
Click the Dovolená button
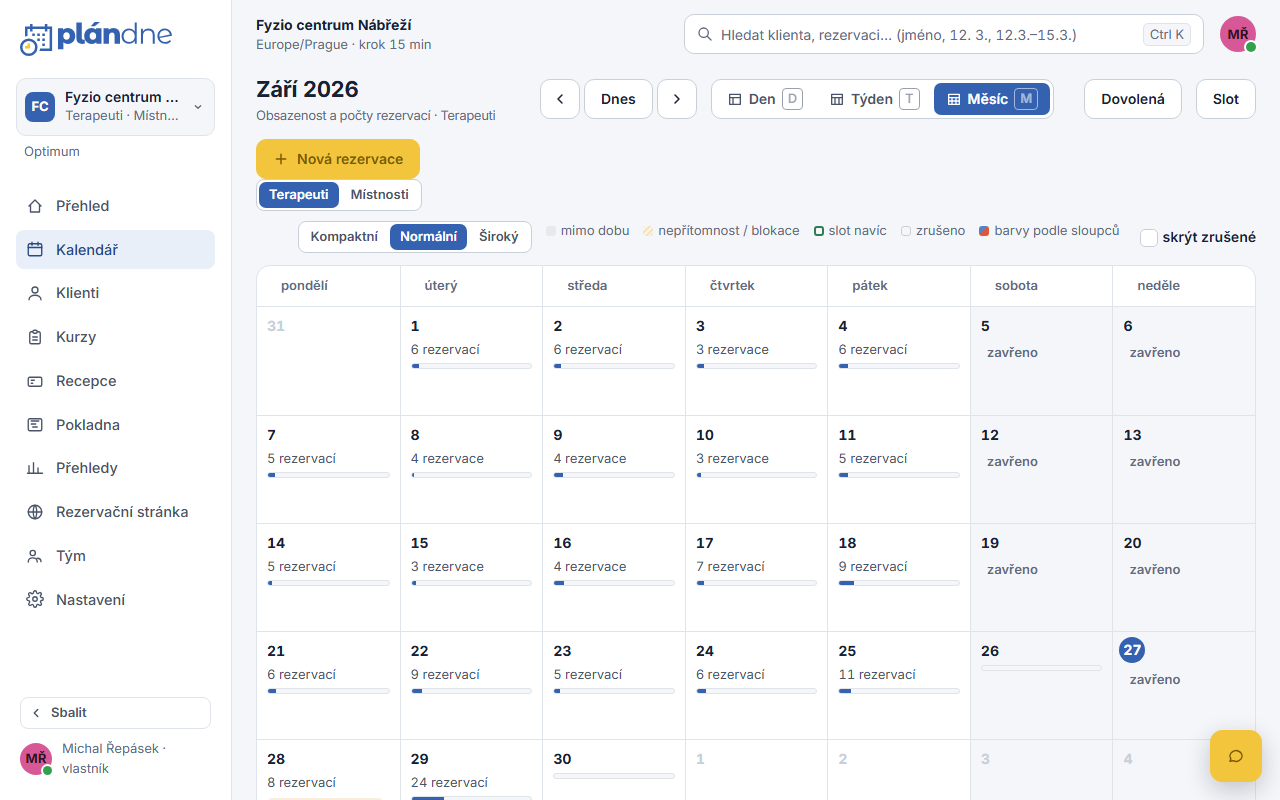coord(1133,99)
